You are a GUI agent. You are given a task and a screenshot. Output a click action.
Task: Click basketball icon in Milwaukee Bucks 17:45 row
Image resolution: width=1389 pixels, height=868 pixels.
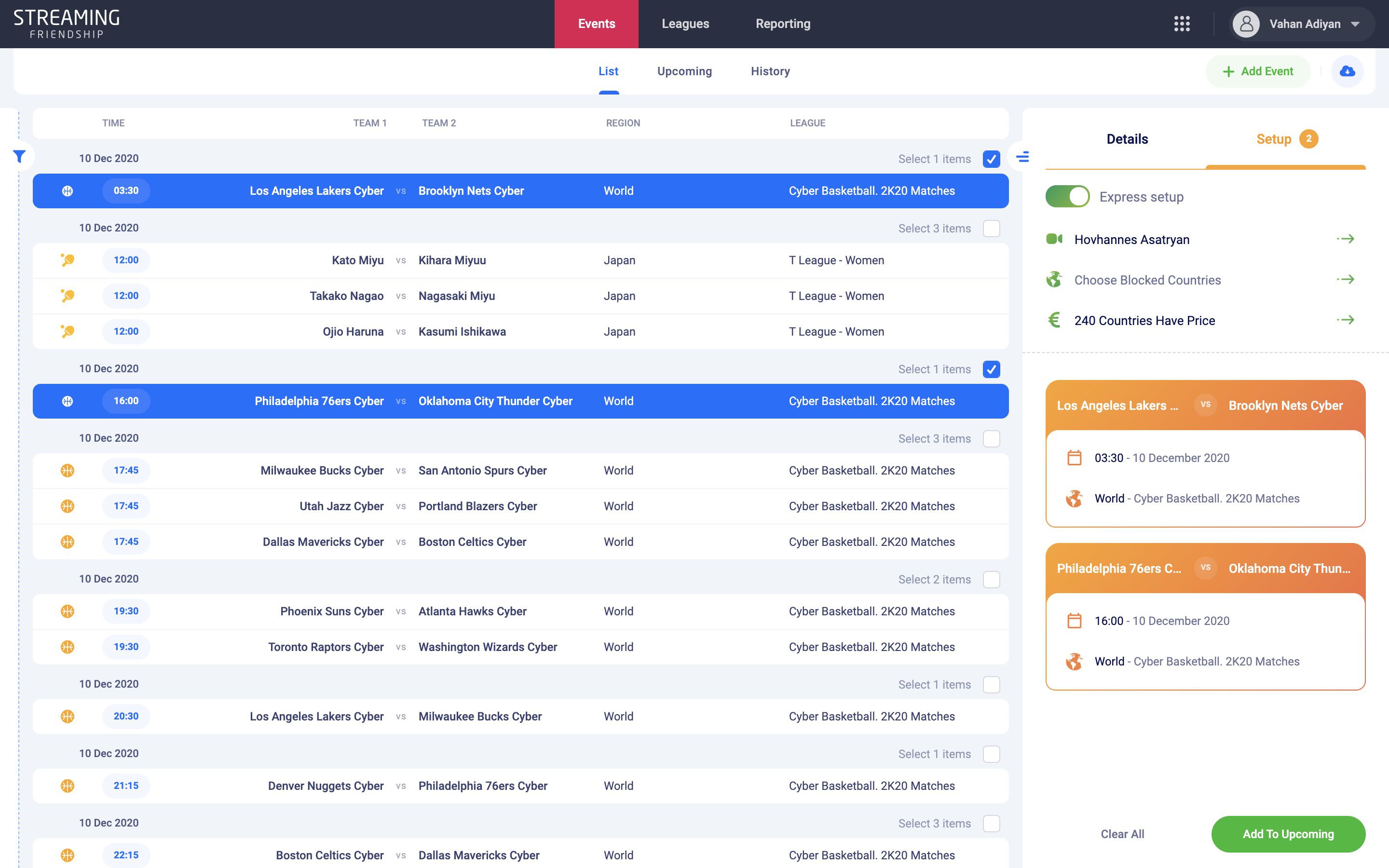click(68, 471)
